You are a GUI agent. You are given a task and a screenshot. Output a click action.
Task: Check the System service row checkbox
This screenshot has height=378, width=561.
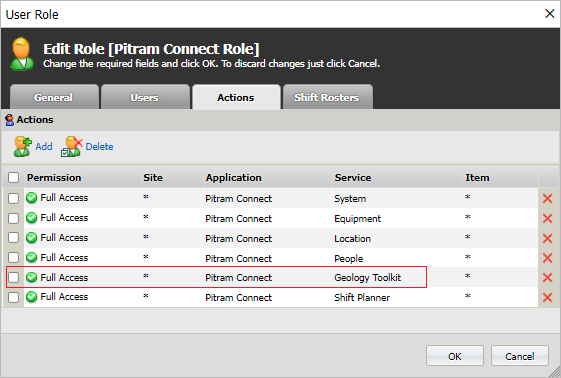point(13,198)
